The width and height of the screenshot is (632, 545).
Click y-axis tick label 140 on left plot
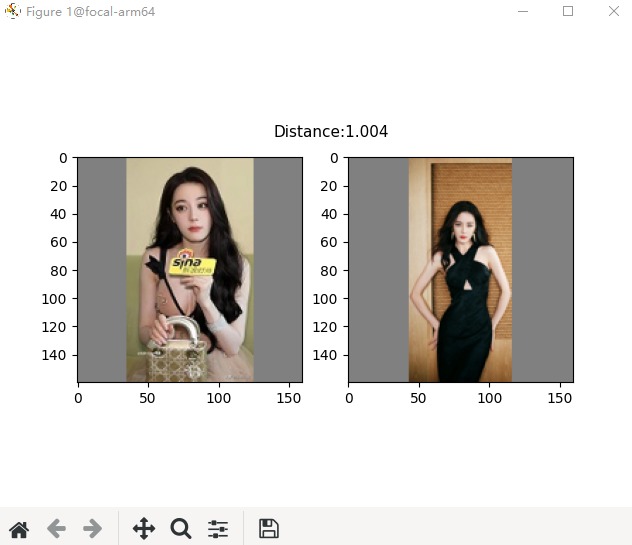pyautogui.click(x=55, y=355)
